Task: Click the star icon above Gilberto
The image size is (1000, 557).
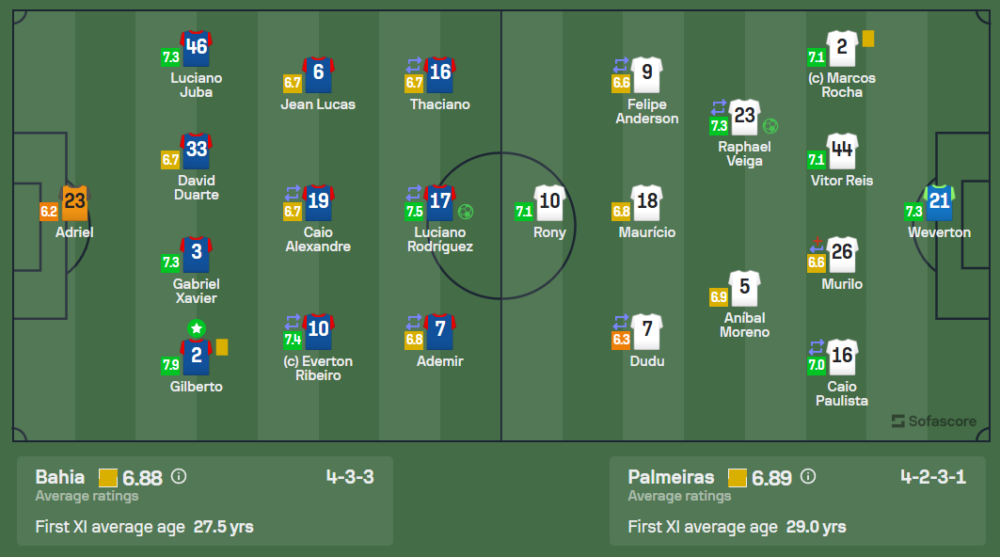Action: 196,328
